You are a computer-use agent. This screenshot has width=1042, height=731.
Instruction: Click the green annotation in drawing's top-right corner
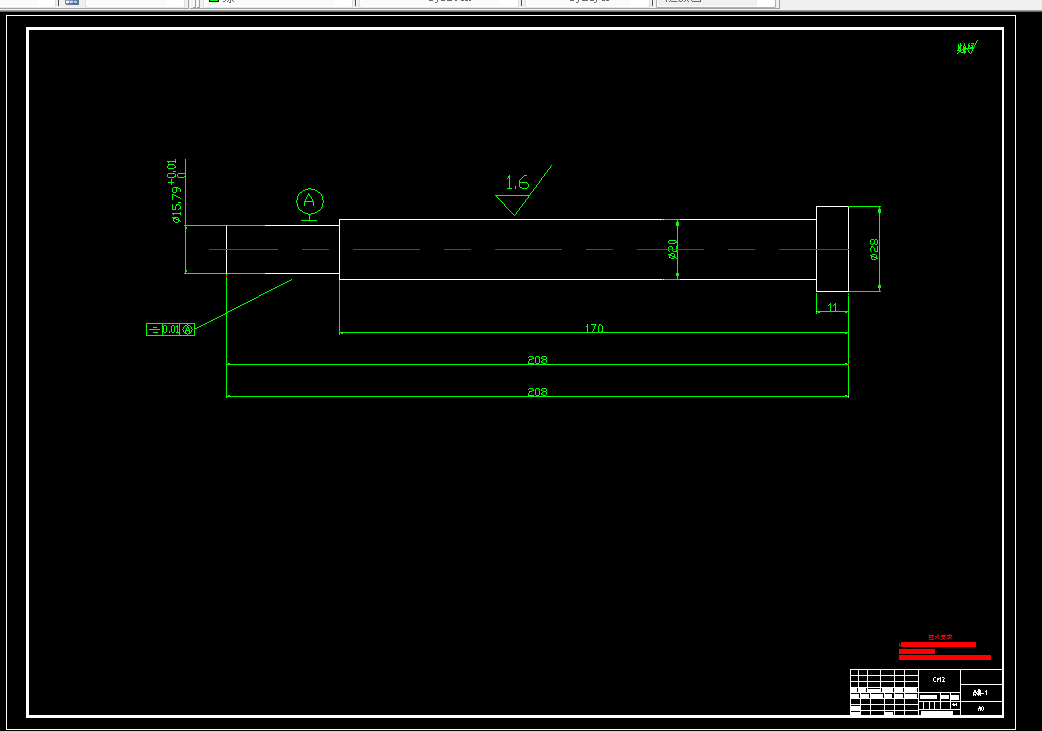967,48
